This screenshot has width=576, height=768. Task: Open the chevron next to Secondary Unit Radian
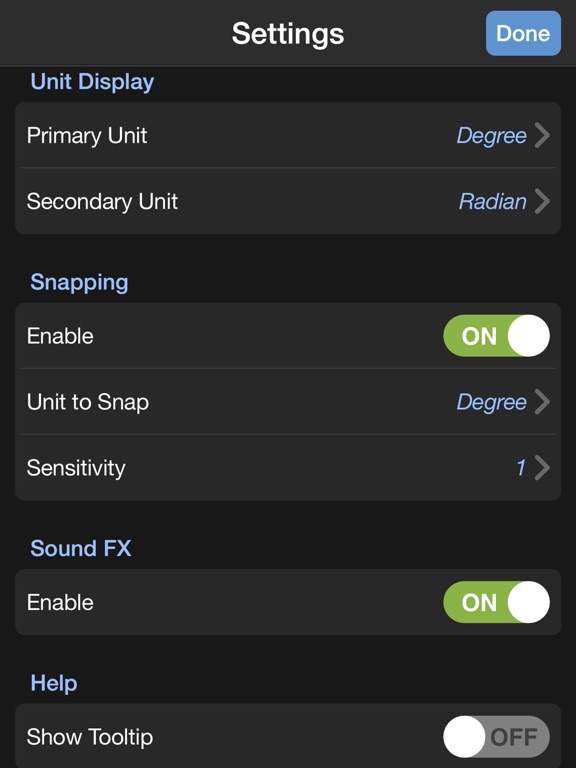click(x=542, y=201)
